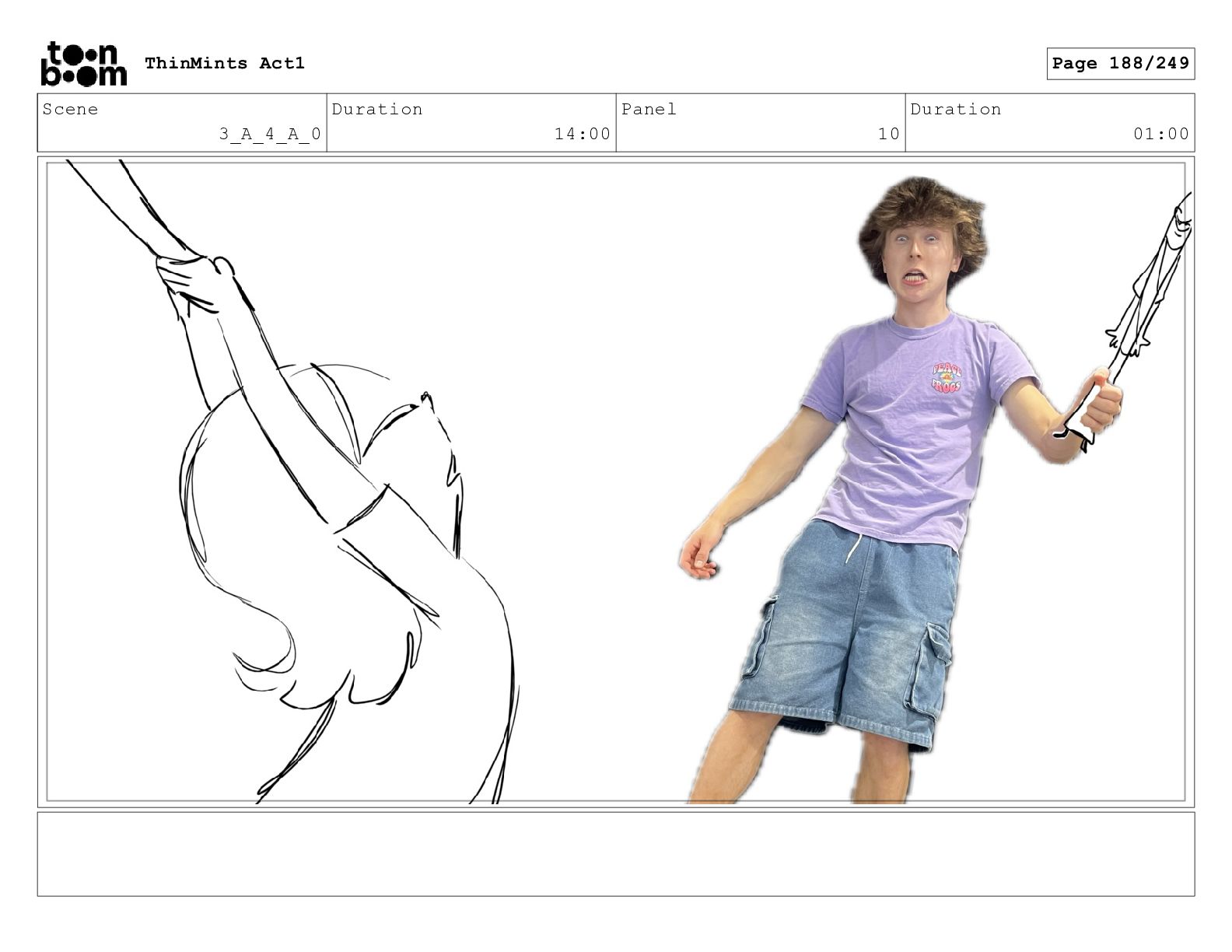Click the scene name '3_A_4_A_0'
Image resolution: width=1232 pixels, height=952 pixels.
click(x=270, y=134)
